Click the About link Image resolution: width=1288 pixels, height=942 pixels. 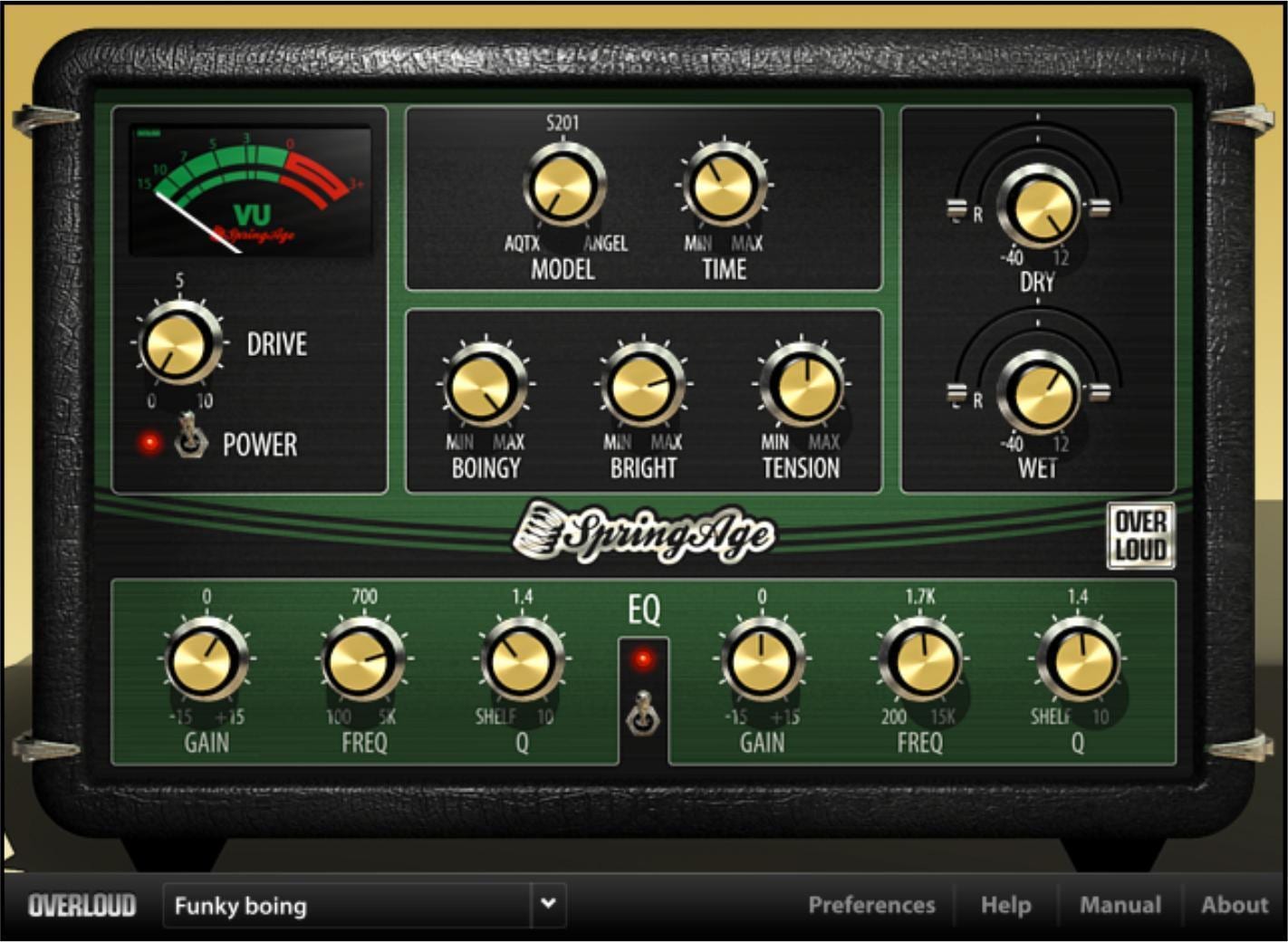tap(1234, 904)
